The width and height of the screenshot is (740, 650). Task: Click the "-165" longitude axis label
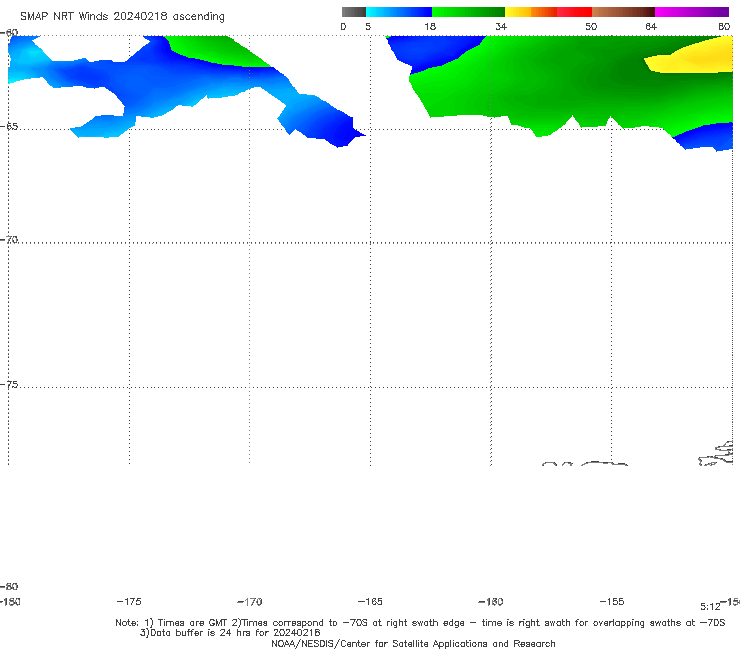tap(370, 601)
